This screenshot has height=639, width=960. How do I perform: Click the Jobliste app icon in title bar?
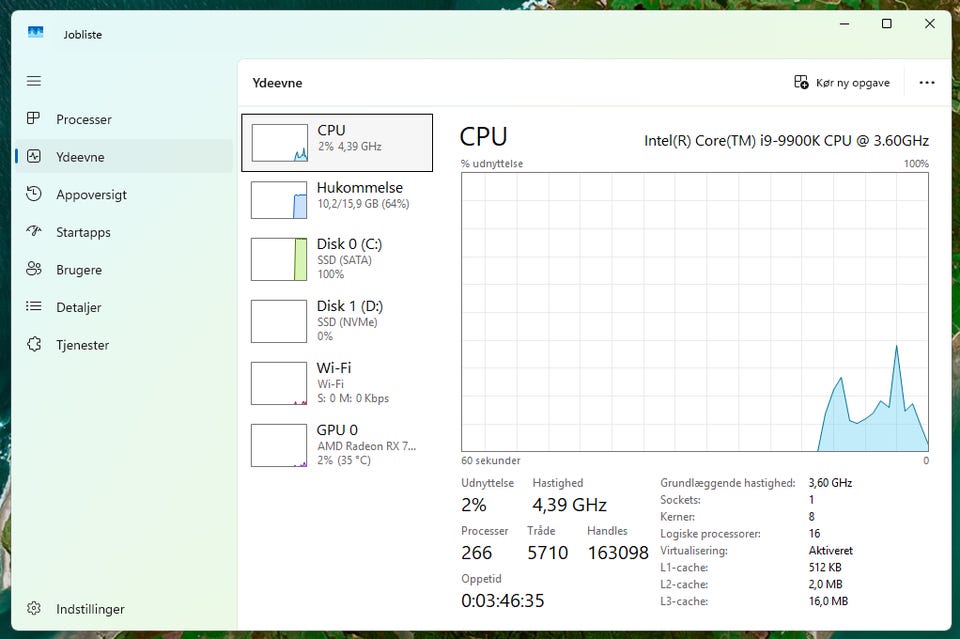click(x=36, y=32)
